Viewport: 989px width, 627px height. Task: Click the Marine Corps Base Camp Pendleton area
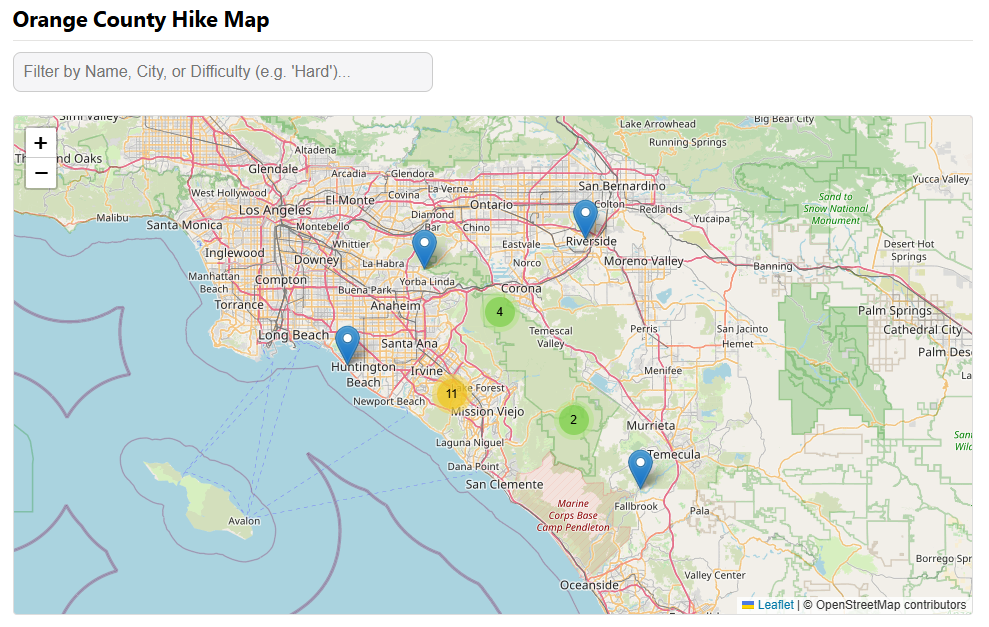[573, 515]
